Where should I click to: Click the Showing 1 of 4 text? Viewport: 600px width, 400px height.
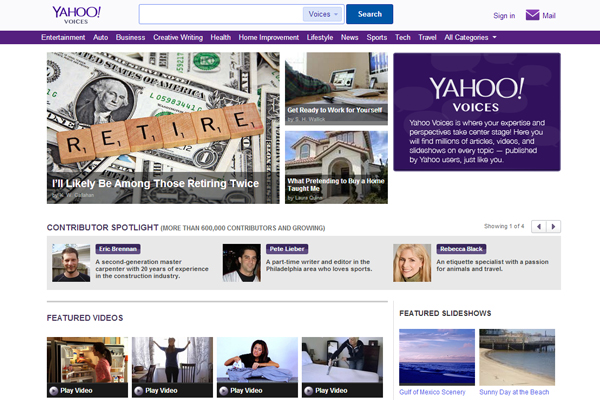click(x=504, y=226)
